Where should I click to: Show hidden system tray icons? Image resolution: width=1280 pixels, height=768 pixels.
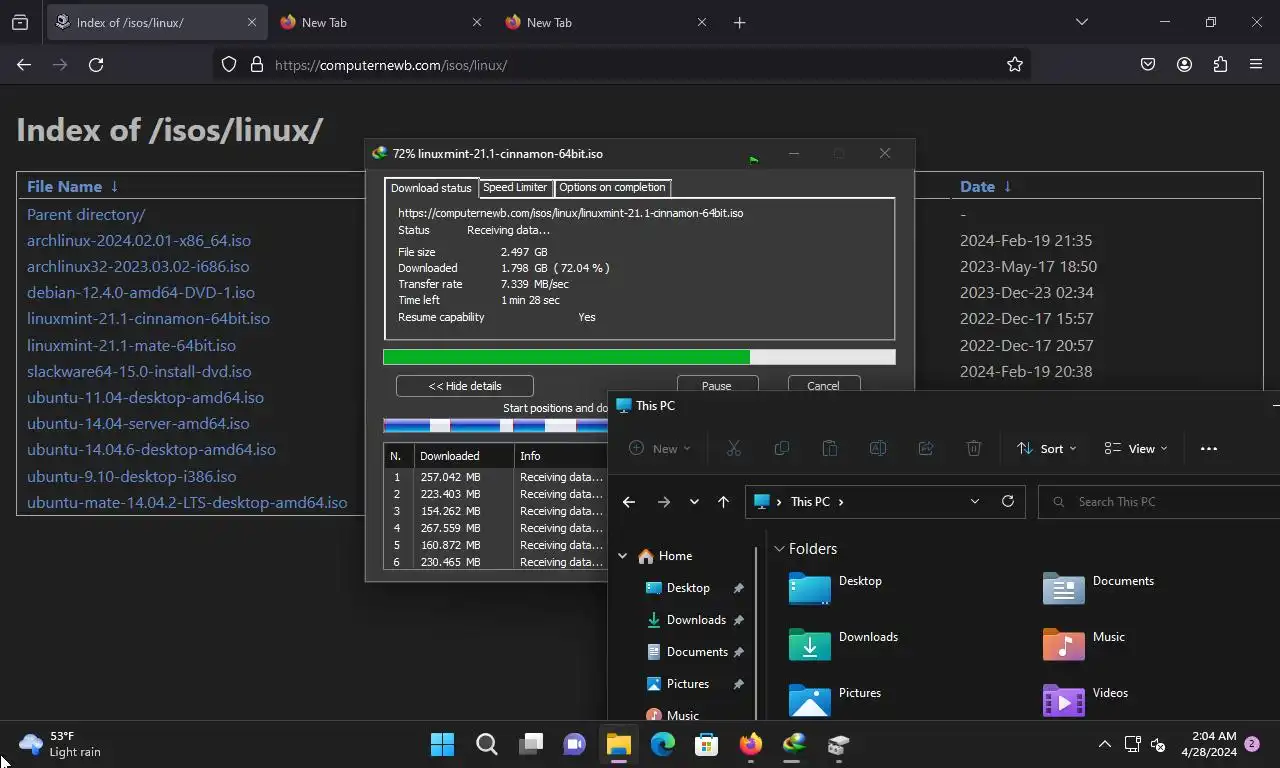pos(1104,744)
